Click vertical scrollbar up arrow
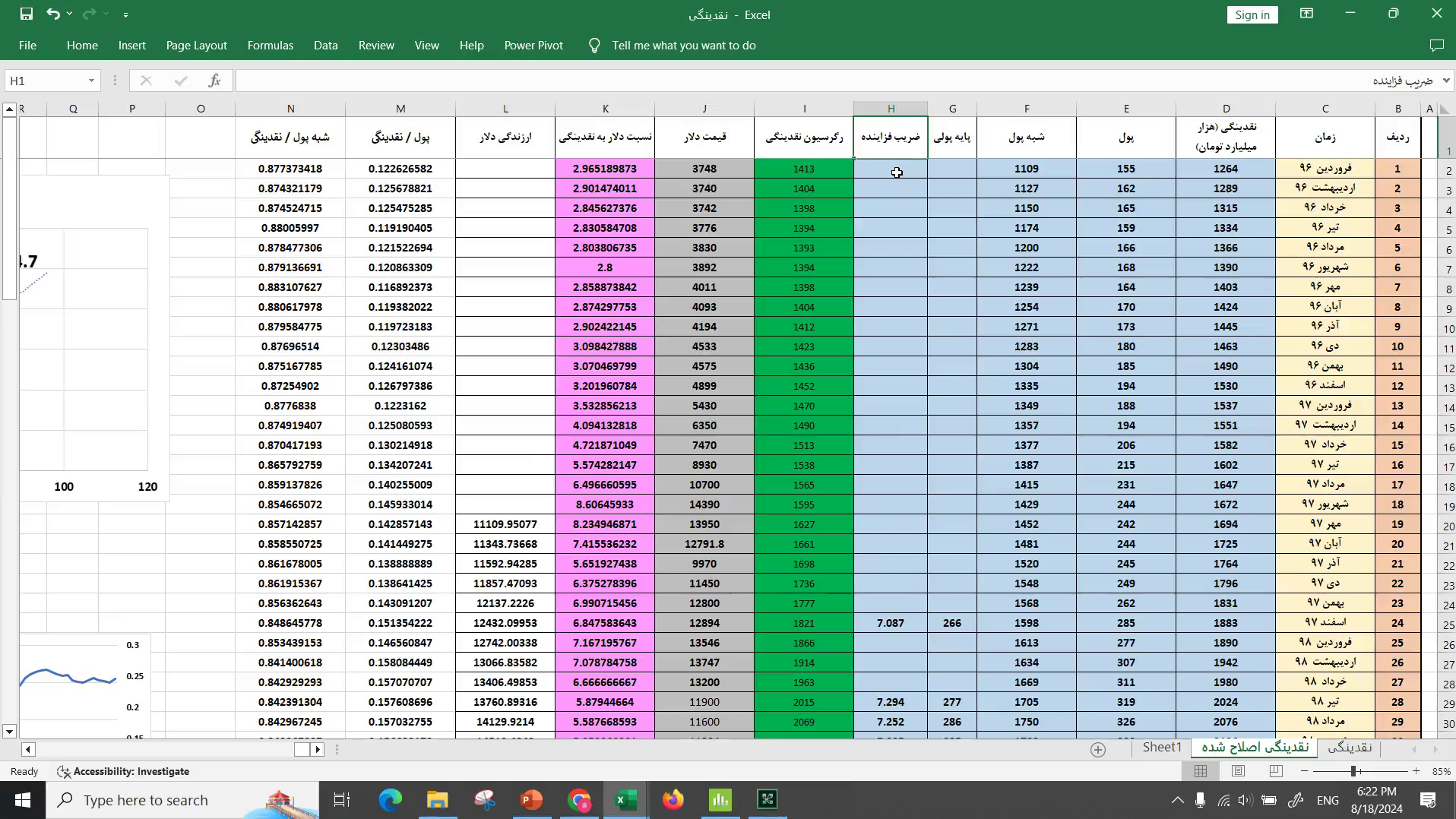Image resolution: width=1456 pixels, height=819 pixels. 9,109
